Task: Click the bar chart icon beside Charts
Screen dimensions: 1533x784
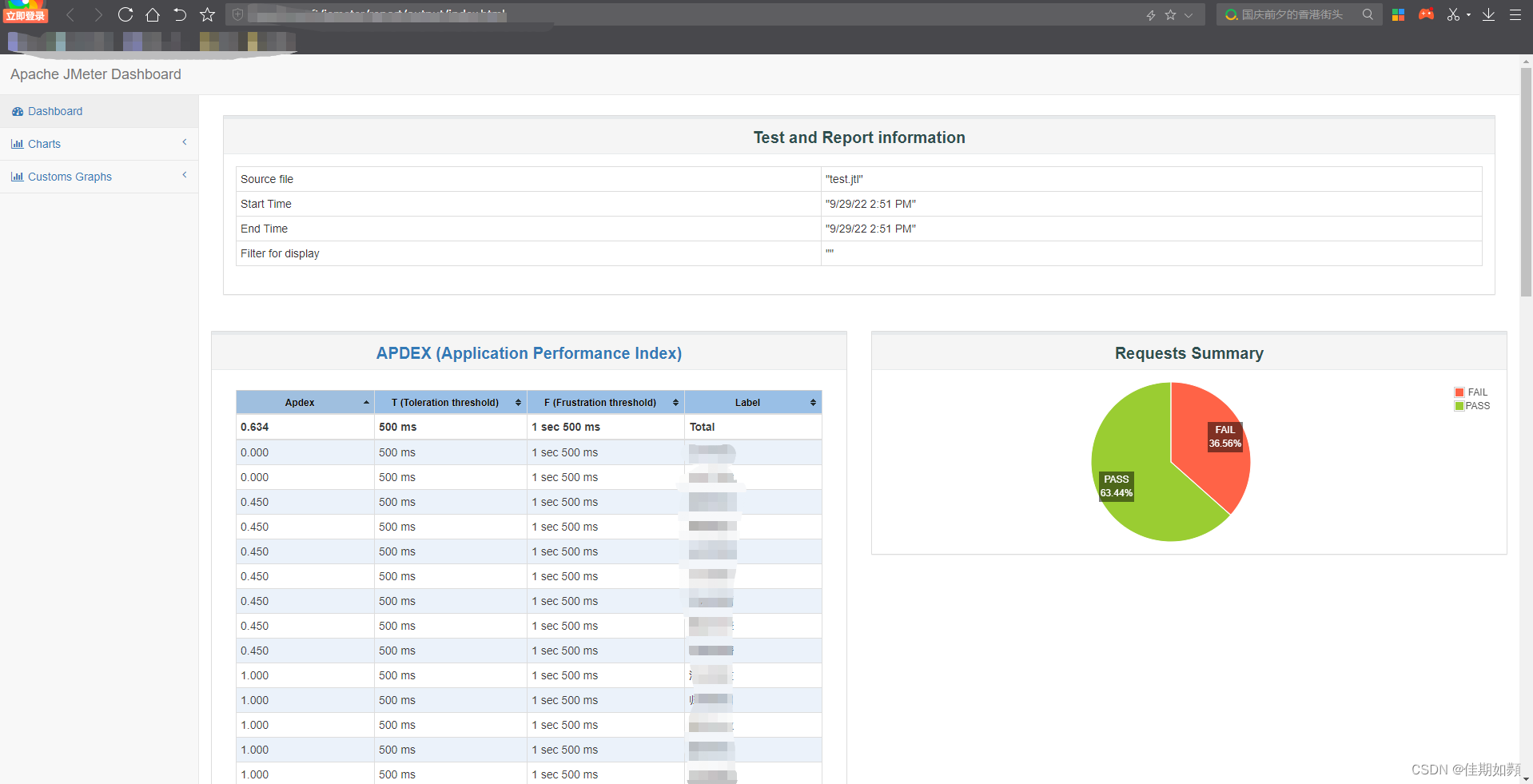Action: 18,144
